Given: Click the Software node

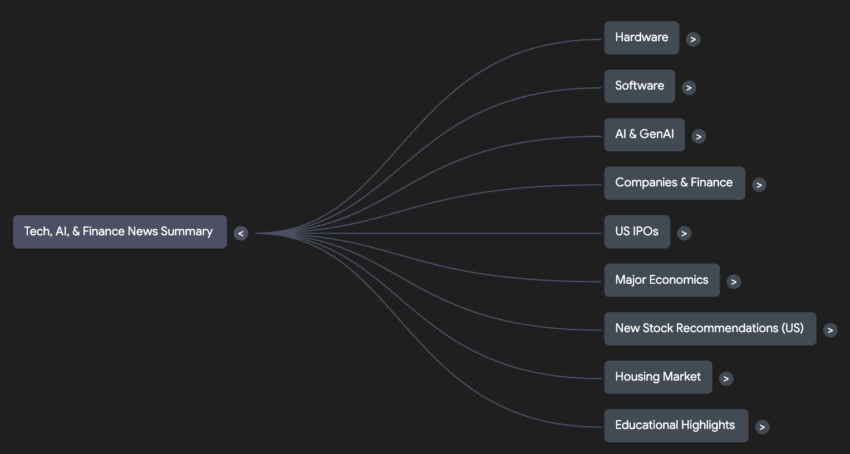Looking at the screenshot, I should click(x=639, y=86).
